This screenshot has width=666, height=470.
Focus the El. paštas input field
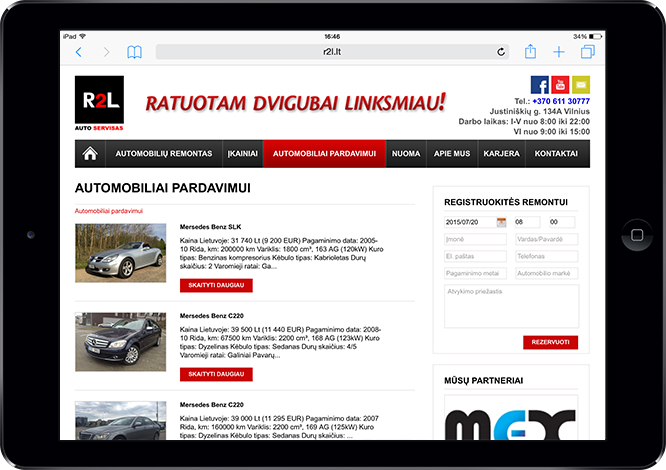point(475,256)
